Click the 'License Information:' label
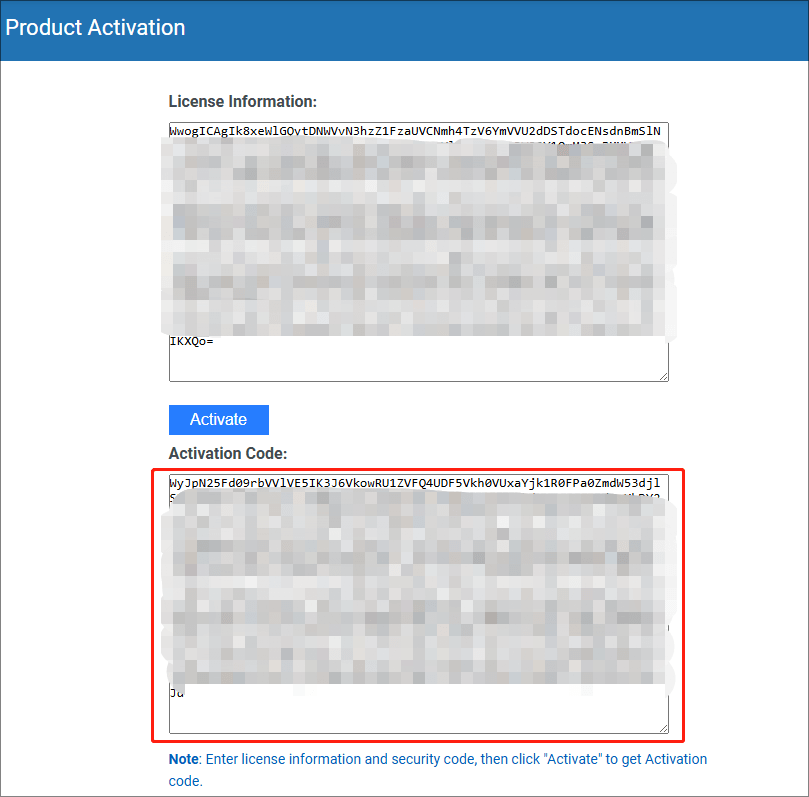The image size is (809, 797). [242, 102]
